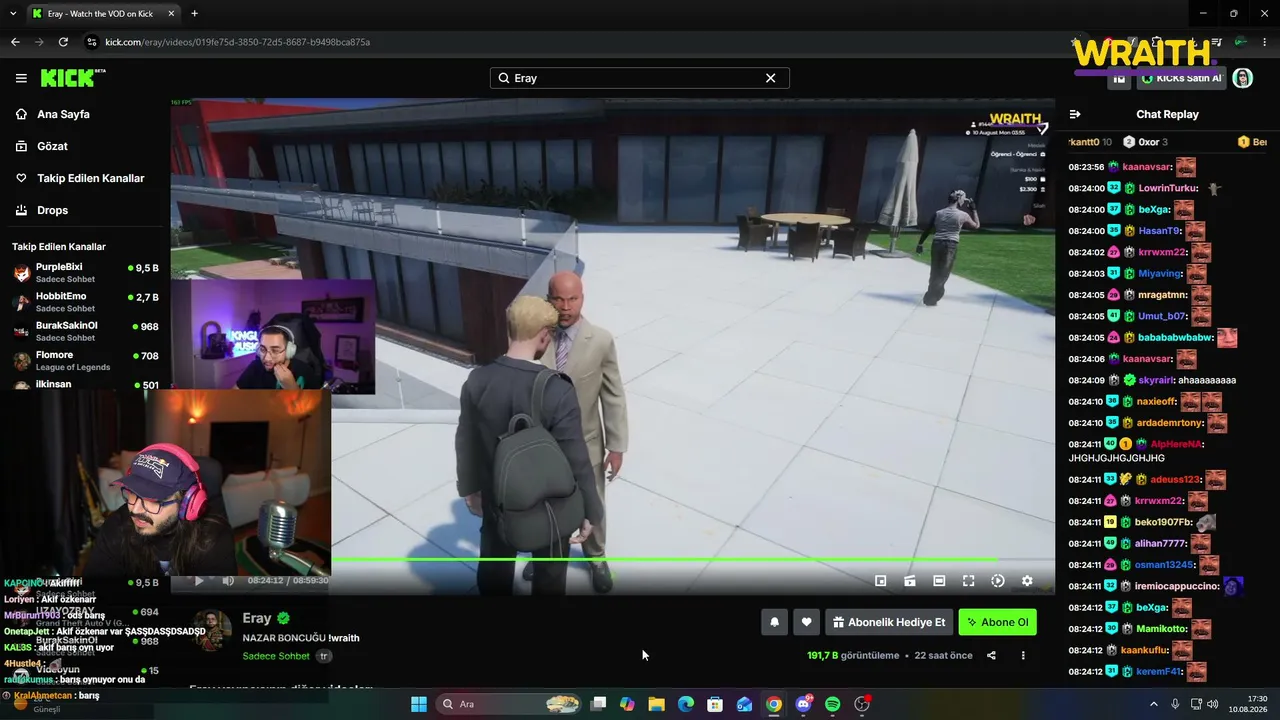This screenshot has width=1280, height=720.
Task: Show hidden system tray icons
Action: [1154, 704]
